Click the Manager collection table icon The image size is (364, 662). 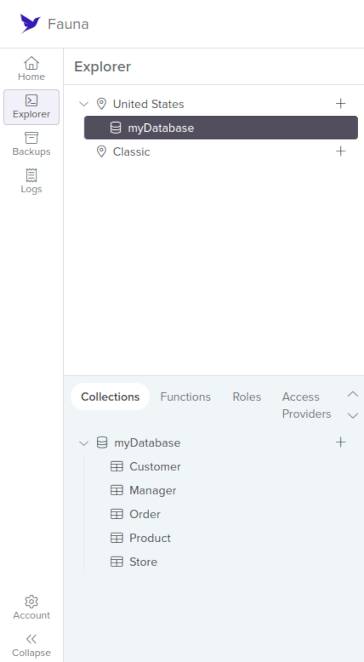[x=117, y=490]
